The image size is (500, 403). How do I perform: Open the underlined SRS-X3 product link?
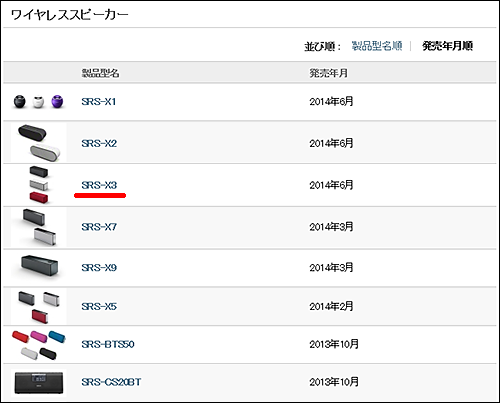pos(99,185)
